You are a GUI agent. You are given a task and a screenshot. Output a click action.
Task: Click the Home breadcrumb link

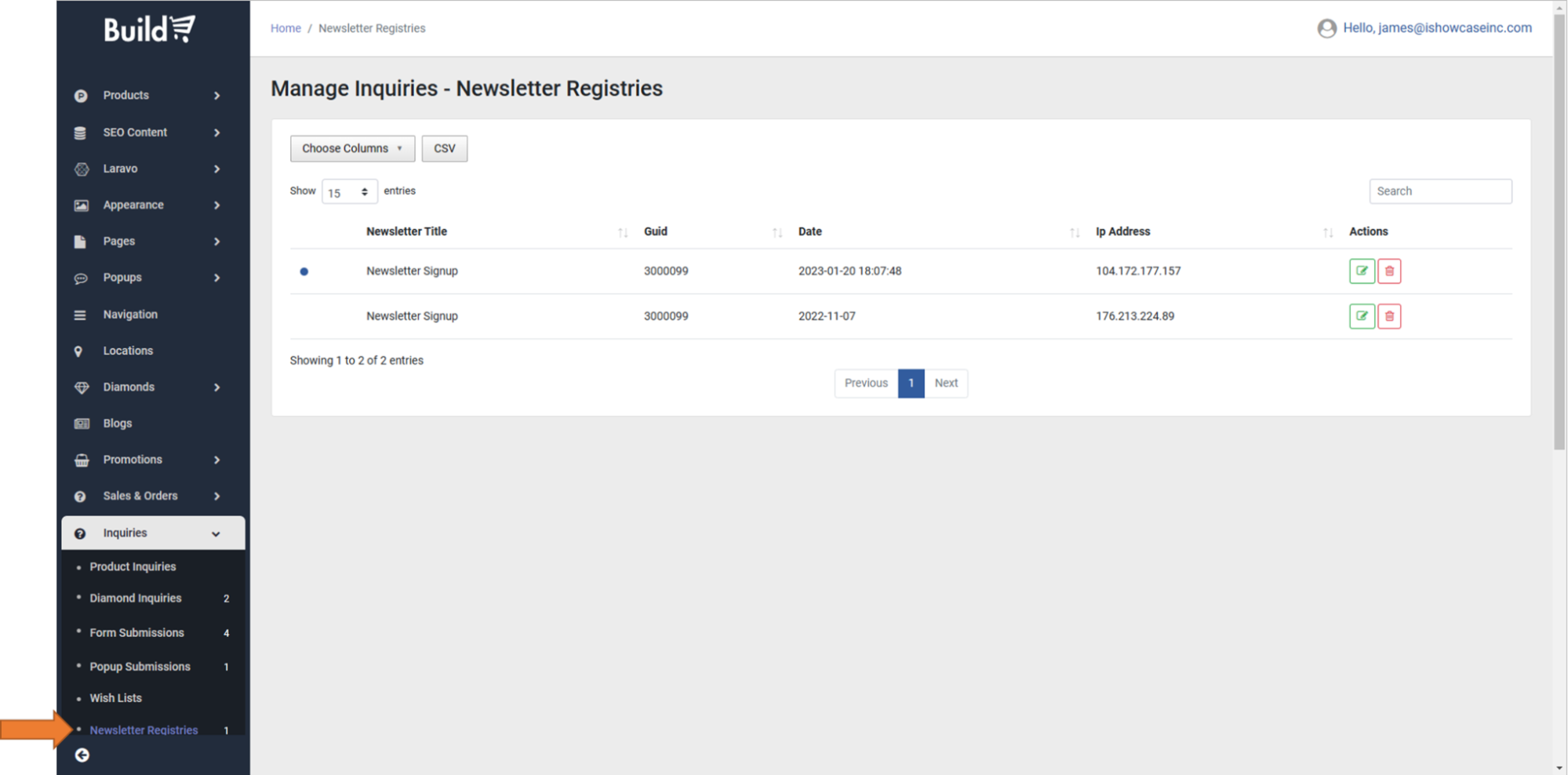point(286,28)
